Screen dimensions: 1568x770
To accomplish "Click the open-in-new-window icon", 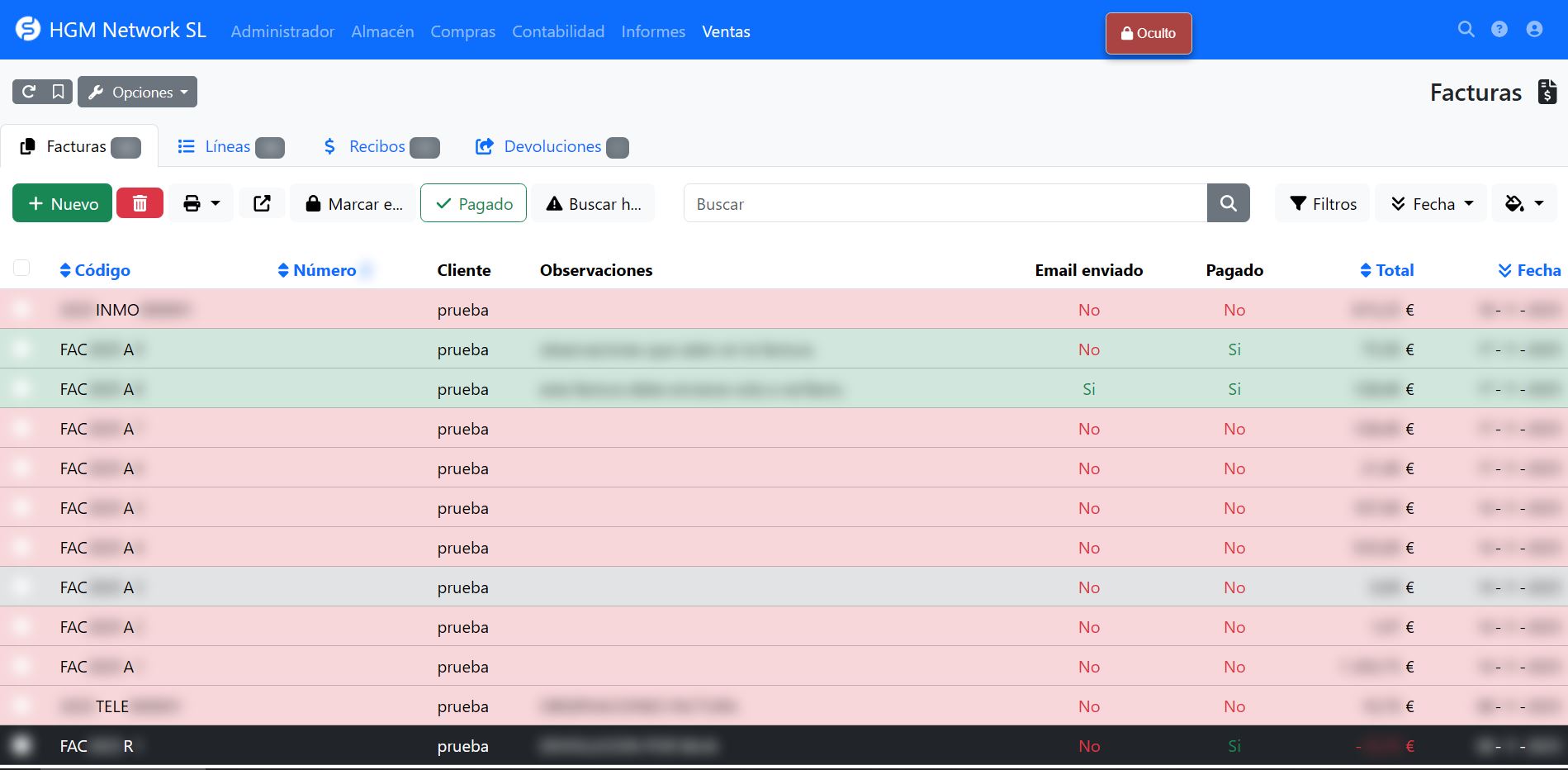I will click(262, 203).
